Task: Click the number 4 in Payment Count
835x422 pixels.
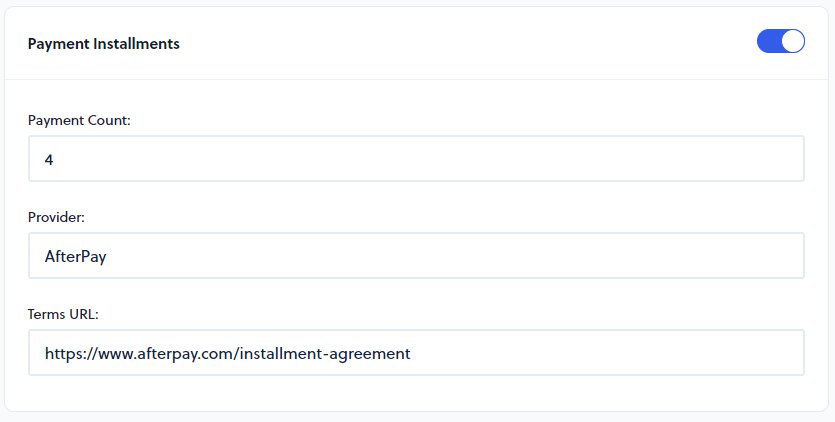Action: click(49, 159)
